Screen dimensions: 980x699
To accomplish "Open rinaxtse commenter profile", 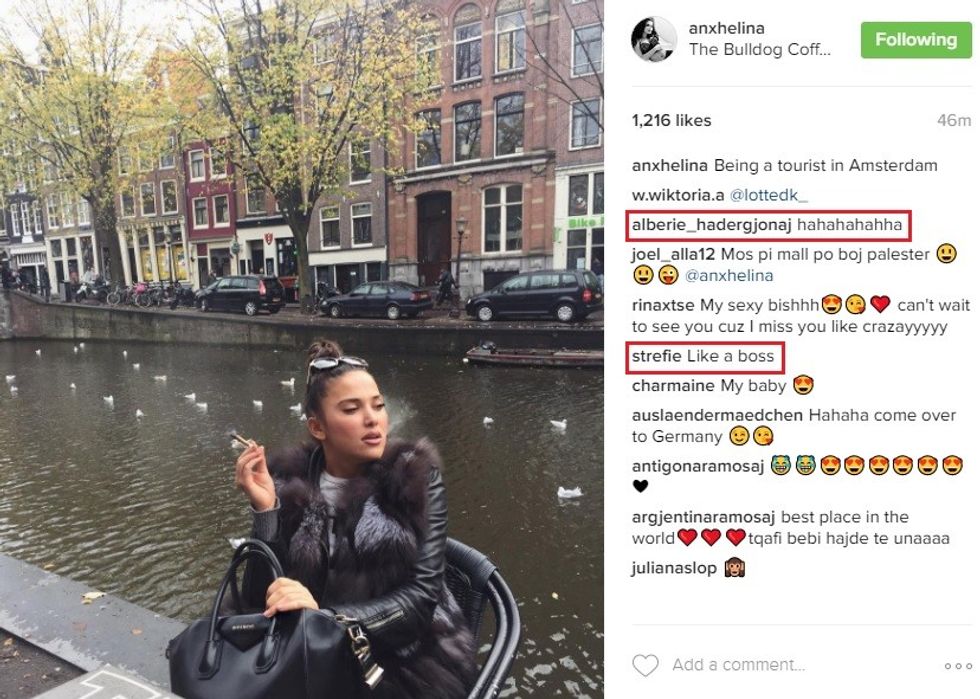I will point(662,305).
